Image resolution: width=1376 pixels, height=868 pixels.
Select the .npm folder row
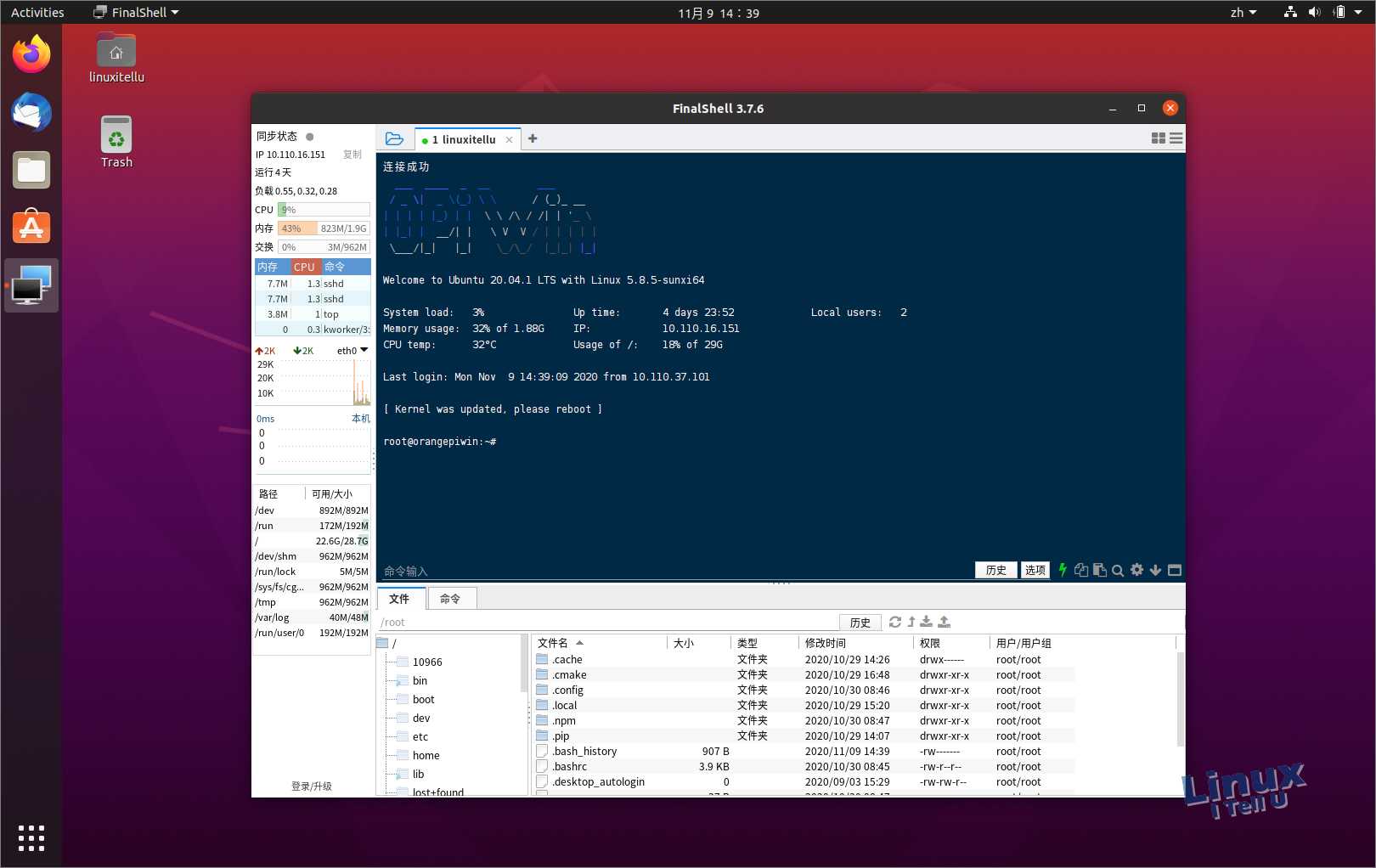point(804,721)
